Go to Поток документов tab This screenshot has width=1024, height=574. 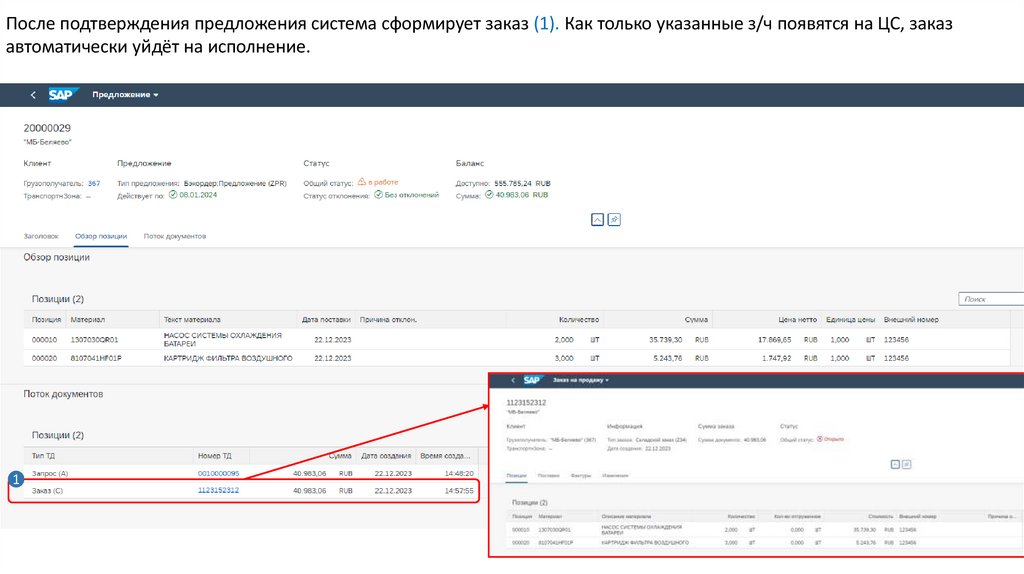pyautogui.click(x=174, y=236)
